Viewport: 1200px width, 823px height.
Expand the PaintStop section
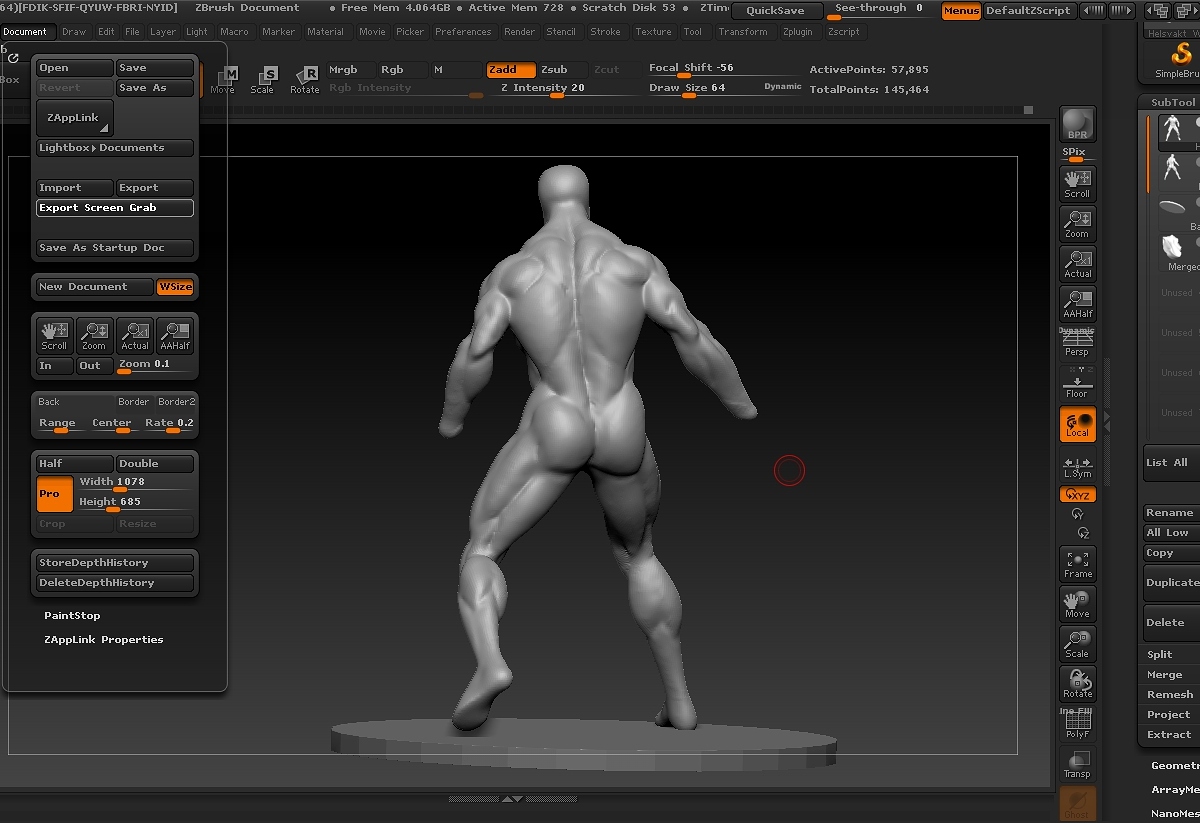tap(72, 616)
